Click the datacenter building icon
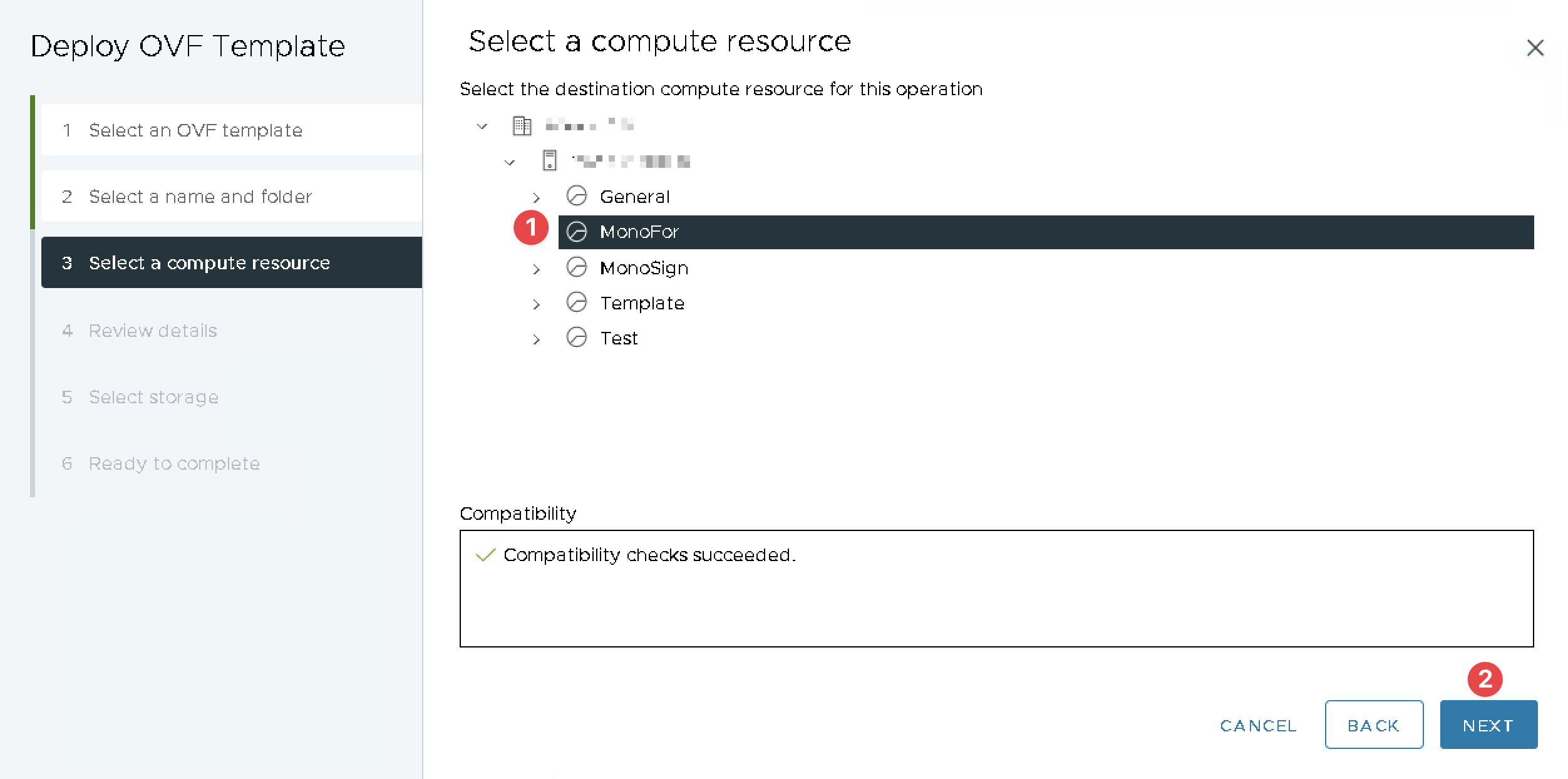1568x779 pixels. (522, 126)
